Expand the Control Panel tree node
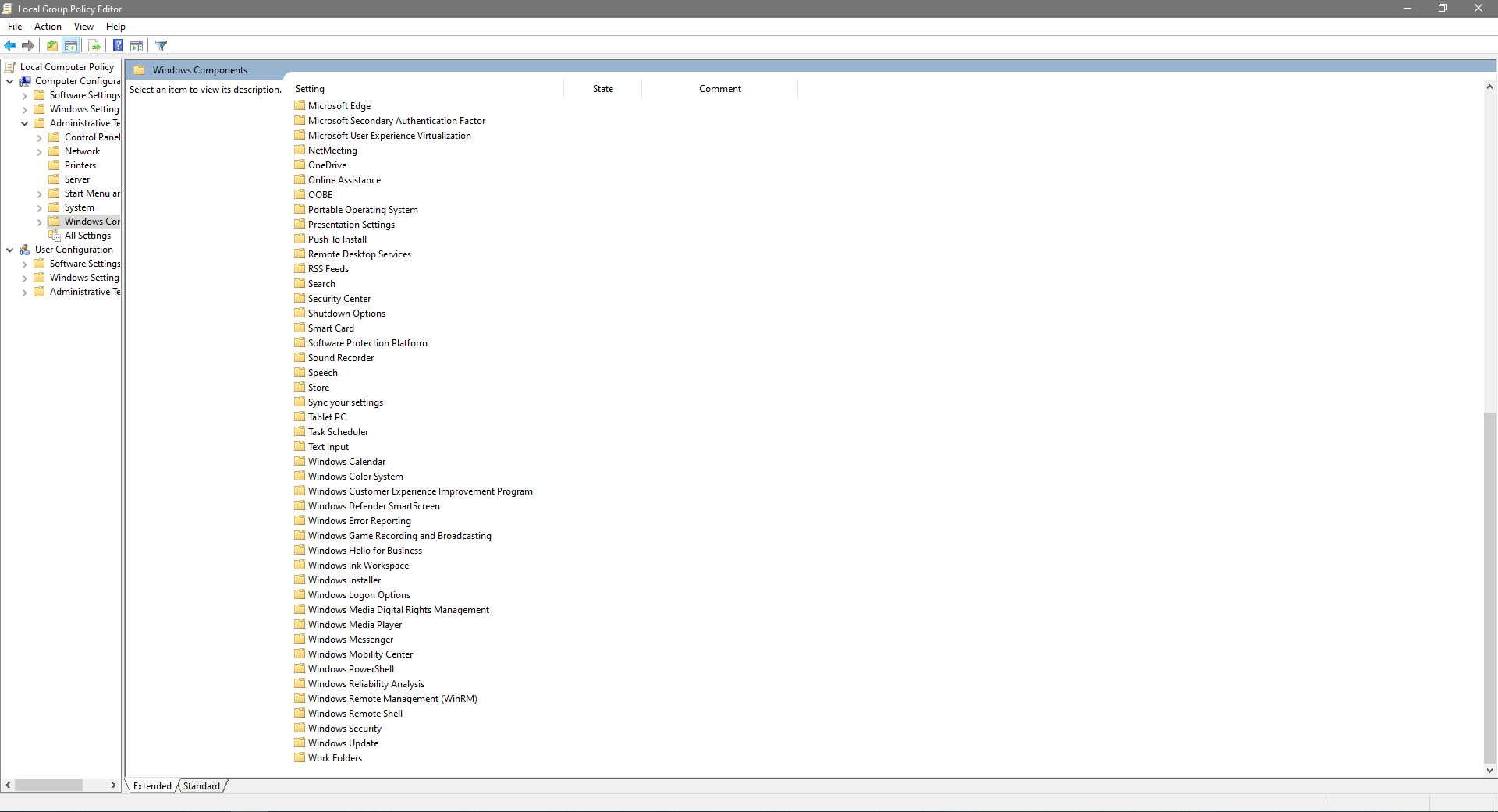1498x812 pixels. click(39, 137)
